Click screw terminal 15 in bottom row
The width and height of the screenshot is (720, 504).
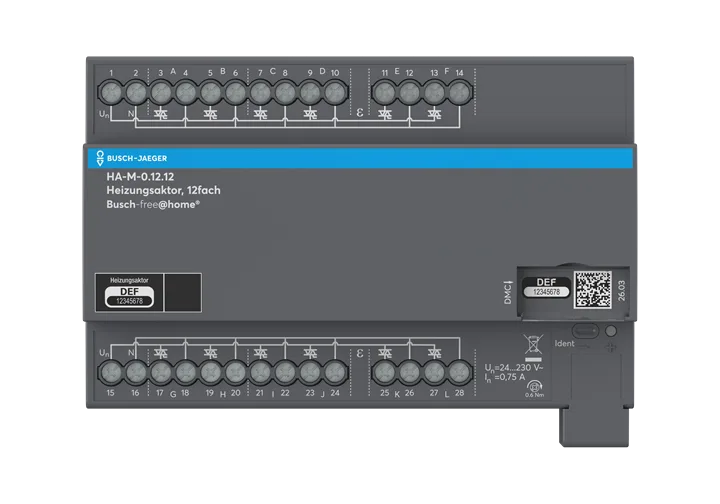[x=111, y=372]
